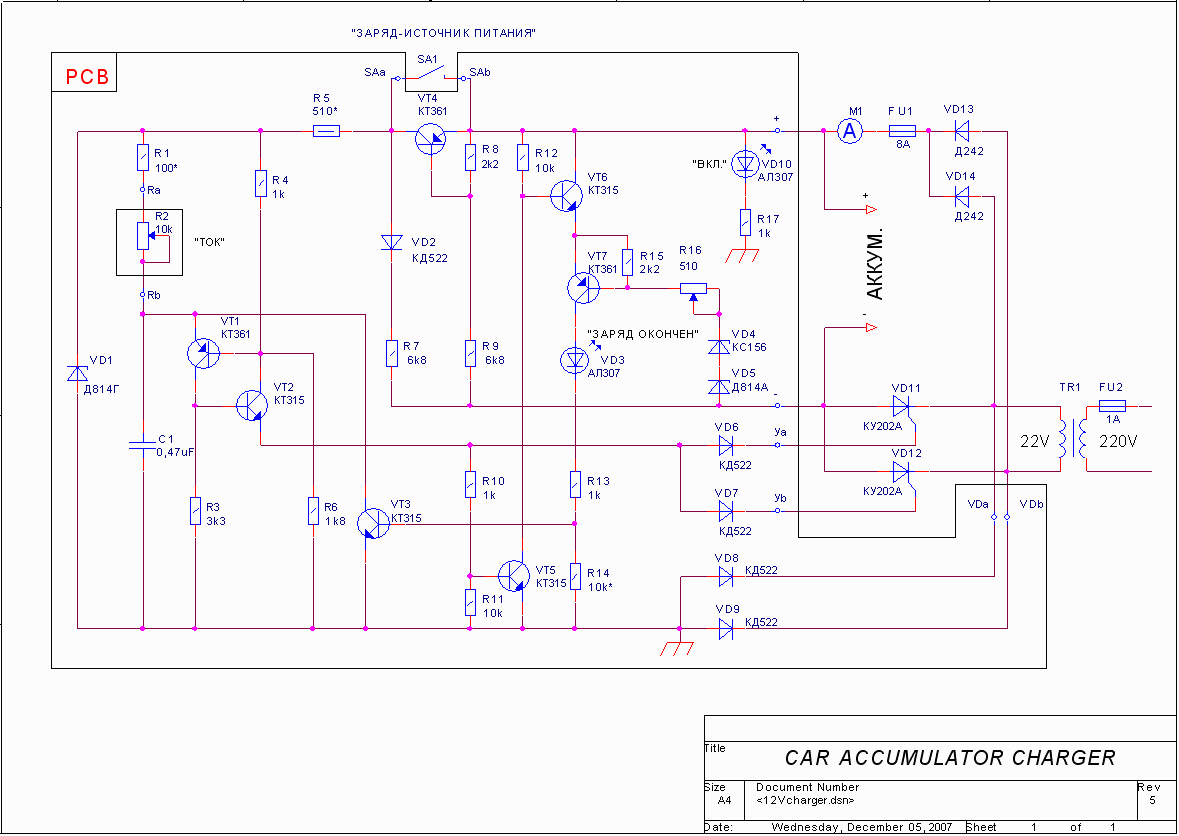Select the R5 resistor symbol
1179x836 pixels.
point(326,131)
